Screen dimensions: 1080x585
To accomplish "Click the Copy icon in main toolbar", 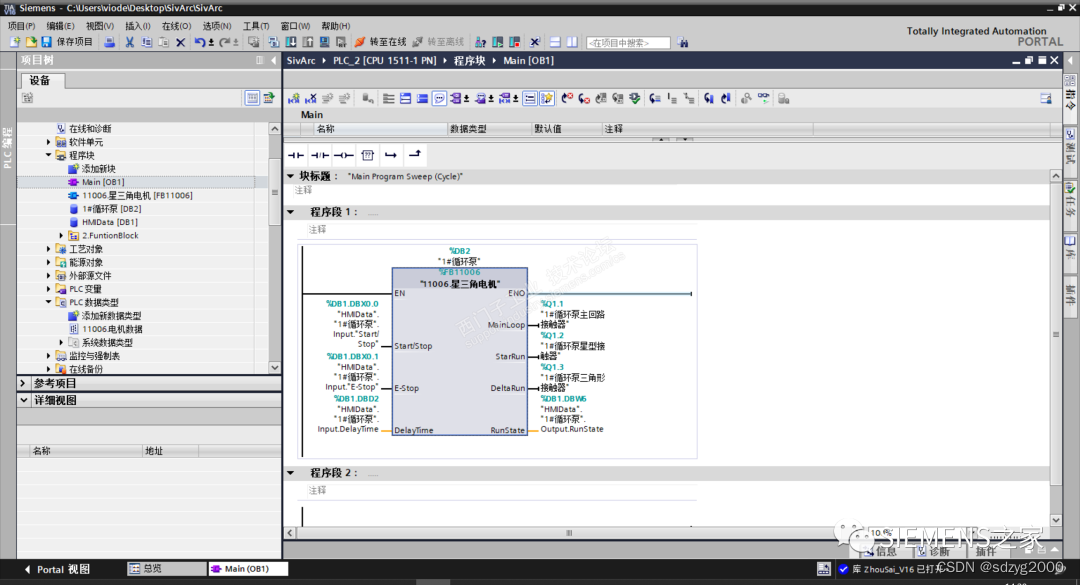I will pos(146,42).
